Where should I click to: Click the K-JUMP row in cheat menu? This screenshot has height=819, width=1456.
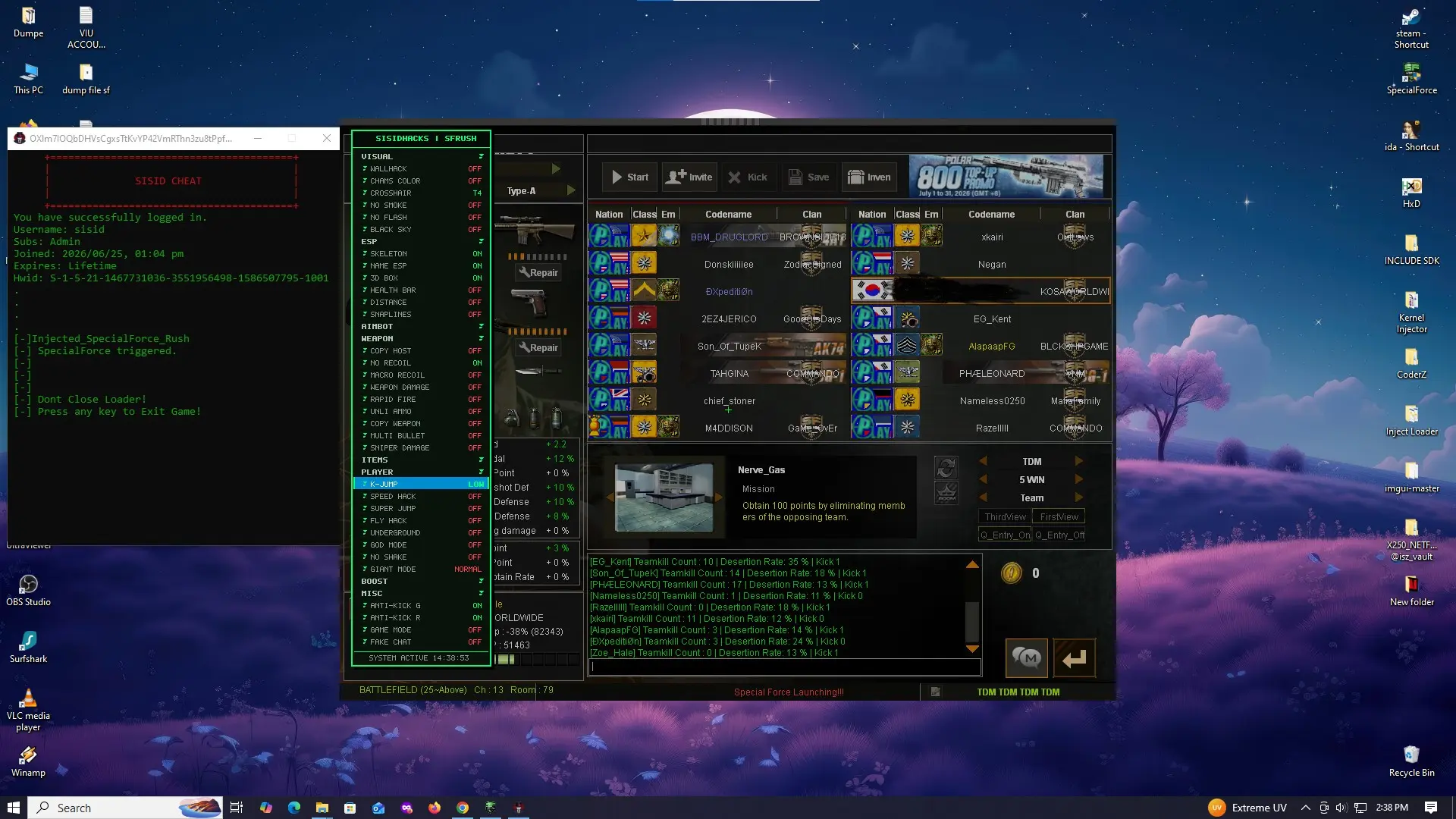[422, 484]
